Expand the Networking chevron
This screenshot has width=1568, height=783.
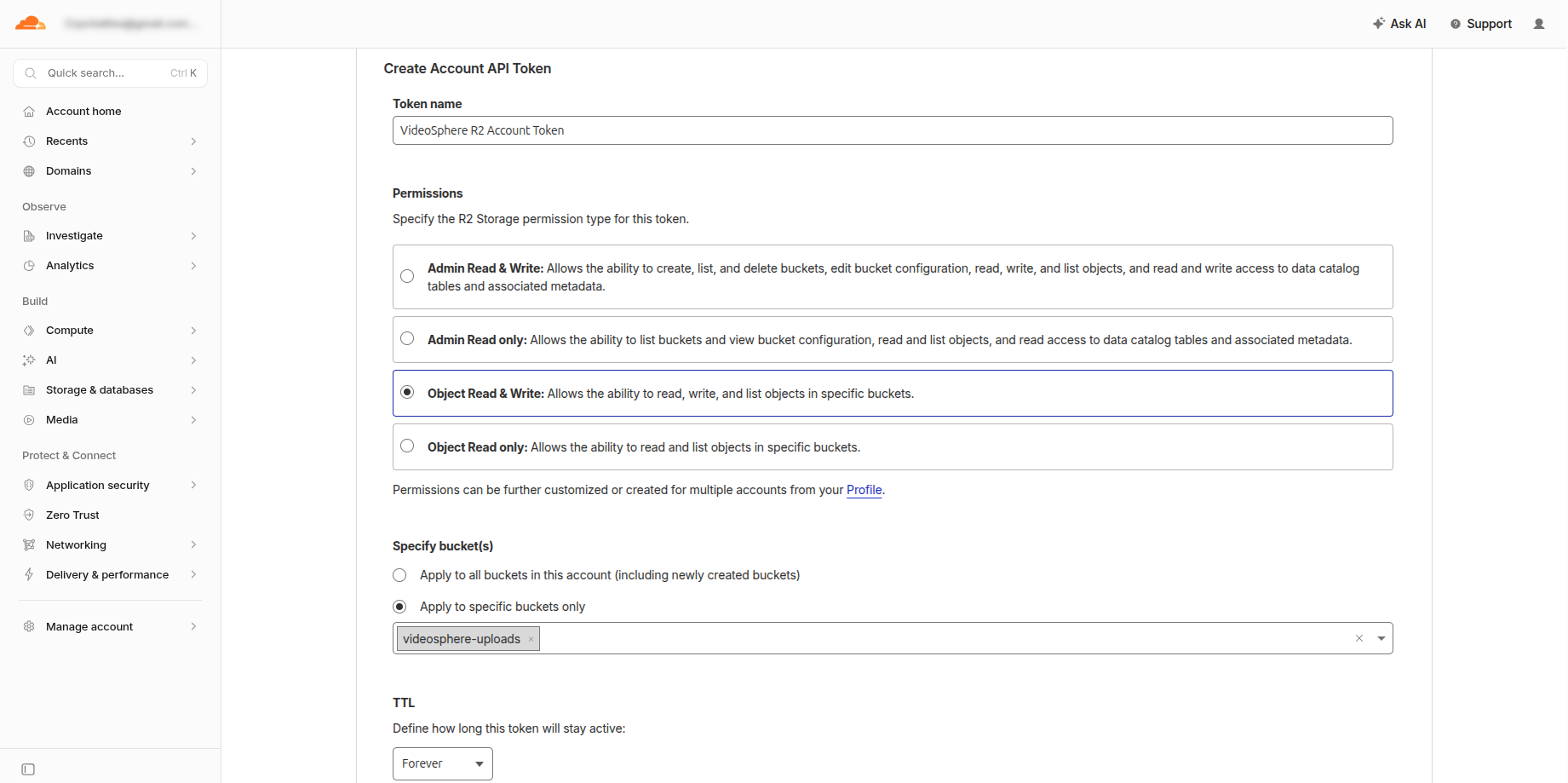(x=193, y=544)
